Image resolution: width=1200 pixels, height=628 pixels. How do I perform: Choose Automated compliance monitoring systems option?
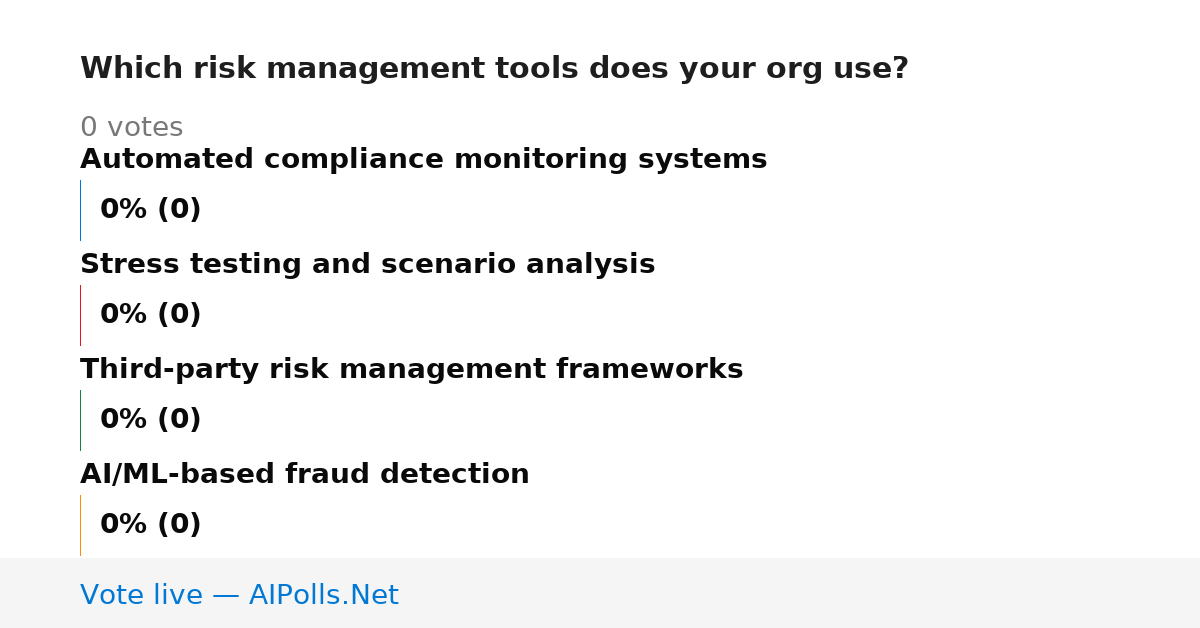(423, 160)
